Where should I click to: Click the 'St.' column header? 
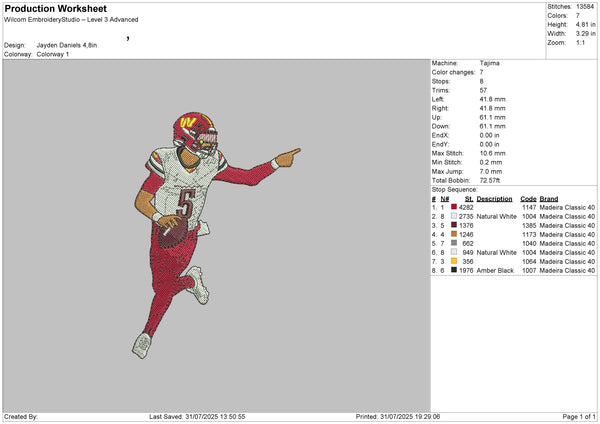pyautogui.click(x=469, y=199)
